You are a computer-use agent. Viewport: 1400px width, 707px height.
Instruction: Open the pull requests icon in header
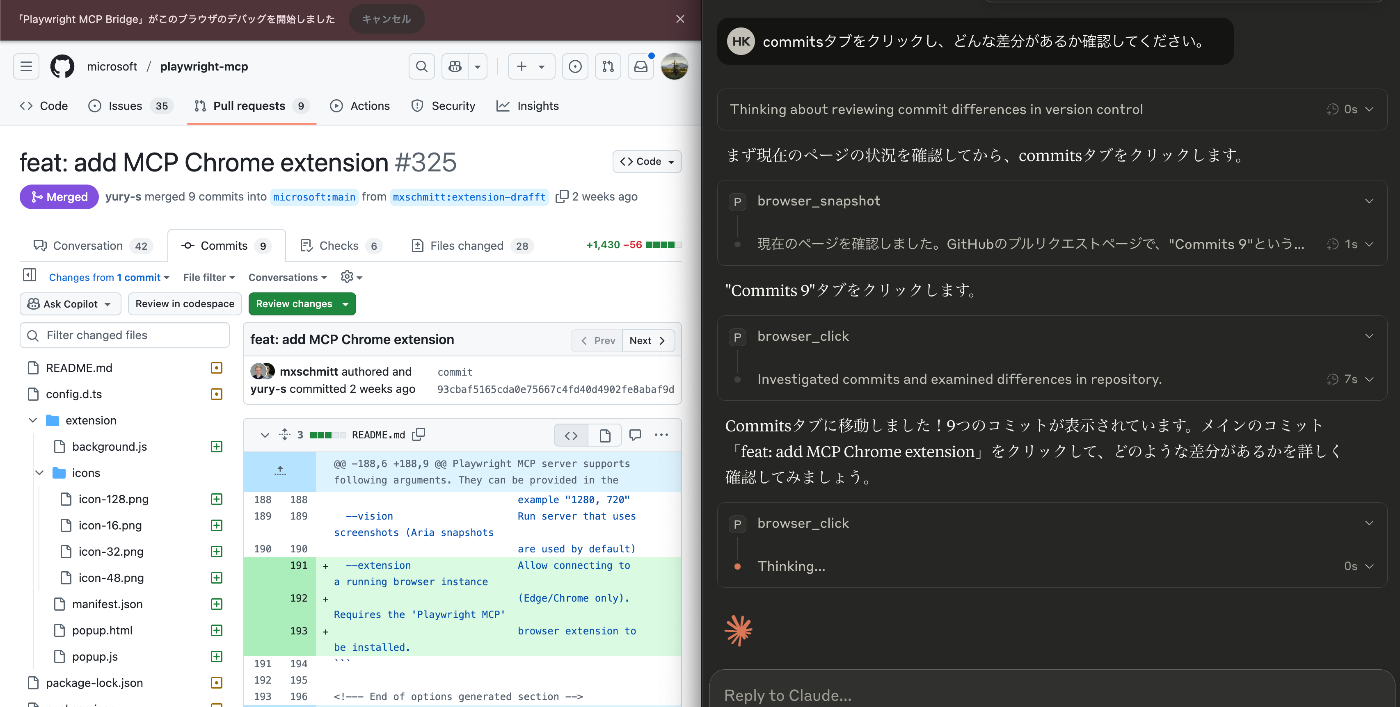(607, 67)
